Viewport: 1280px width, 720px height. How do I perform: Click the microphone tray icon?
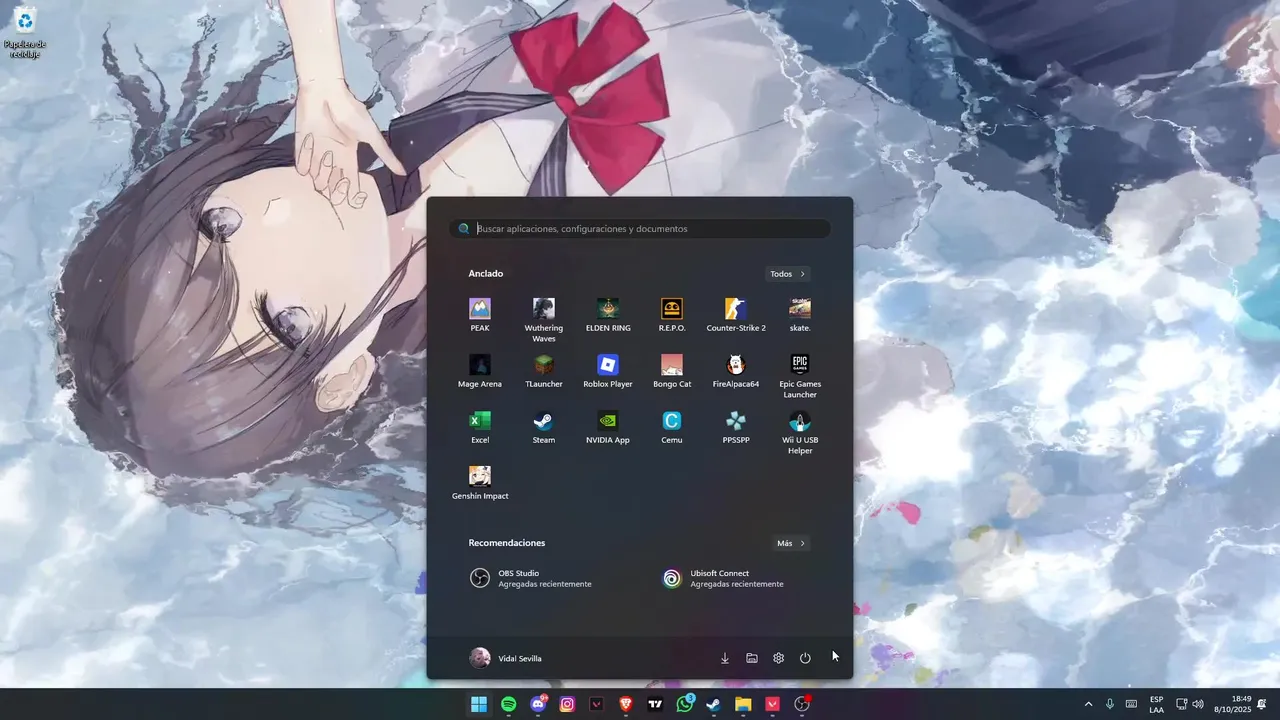[x=1110, y=704]
